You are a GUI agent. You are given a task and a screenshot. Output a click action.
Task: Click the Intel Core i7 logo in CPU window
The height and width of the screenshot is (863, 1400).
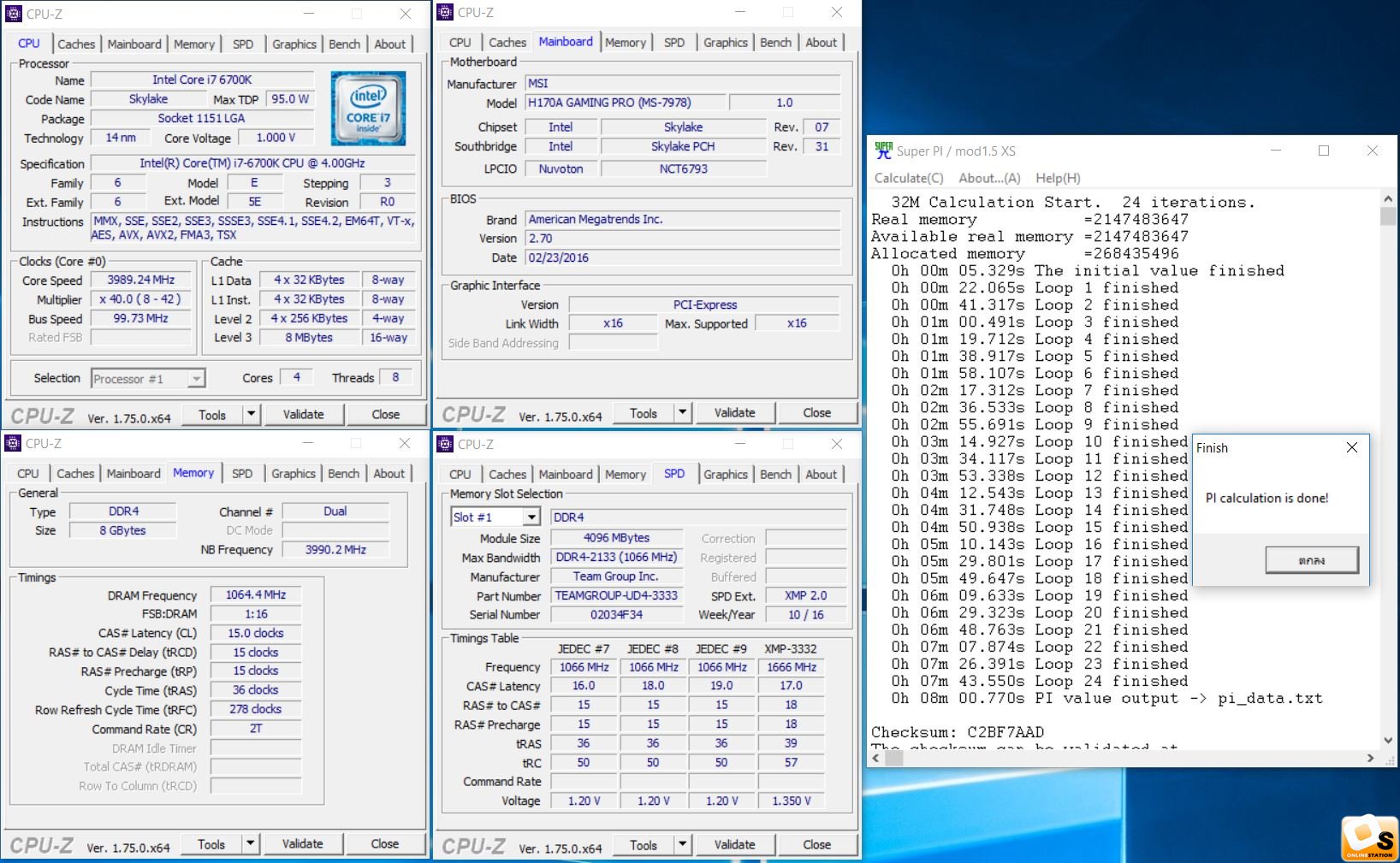tap(368, 108)
